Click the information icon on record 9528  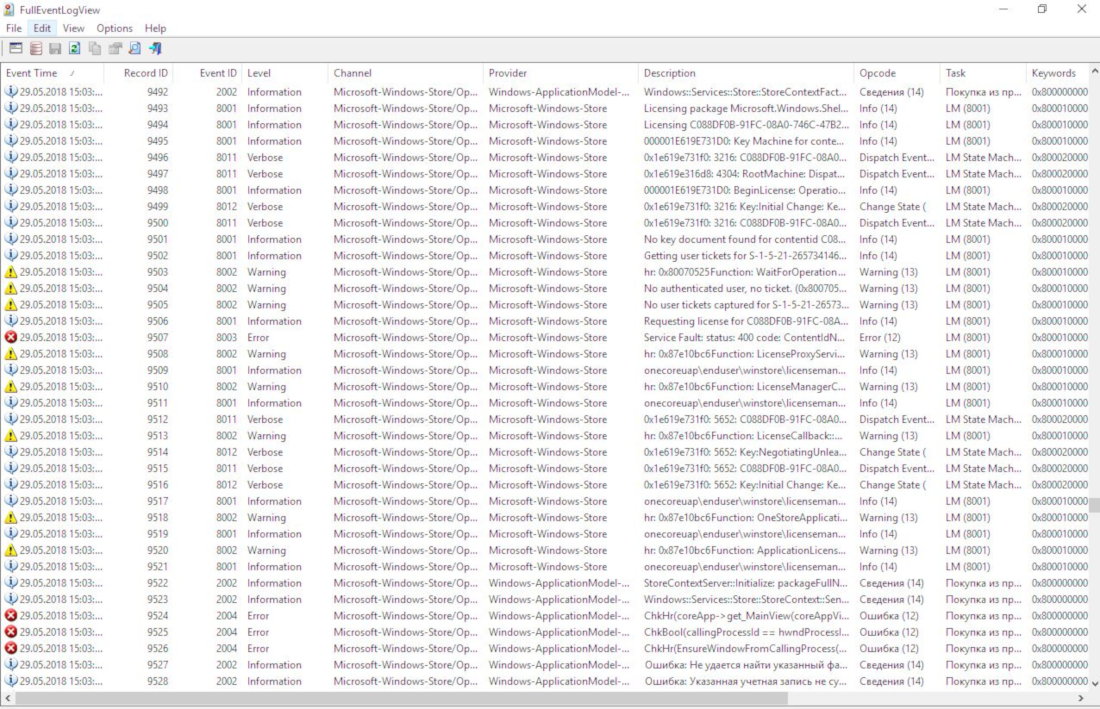[x=11, y=681]
